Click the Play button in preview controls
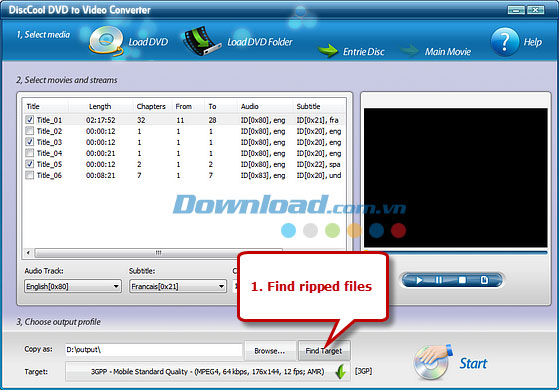This screenshot has width=559, height=390. coord(419,280)
